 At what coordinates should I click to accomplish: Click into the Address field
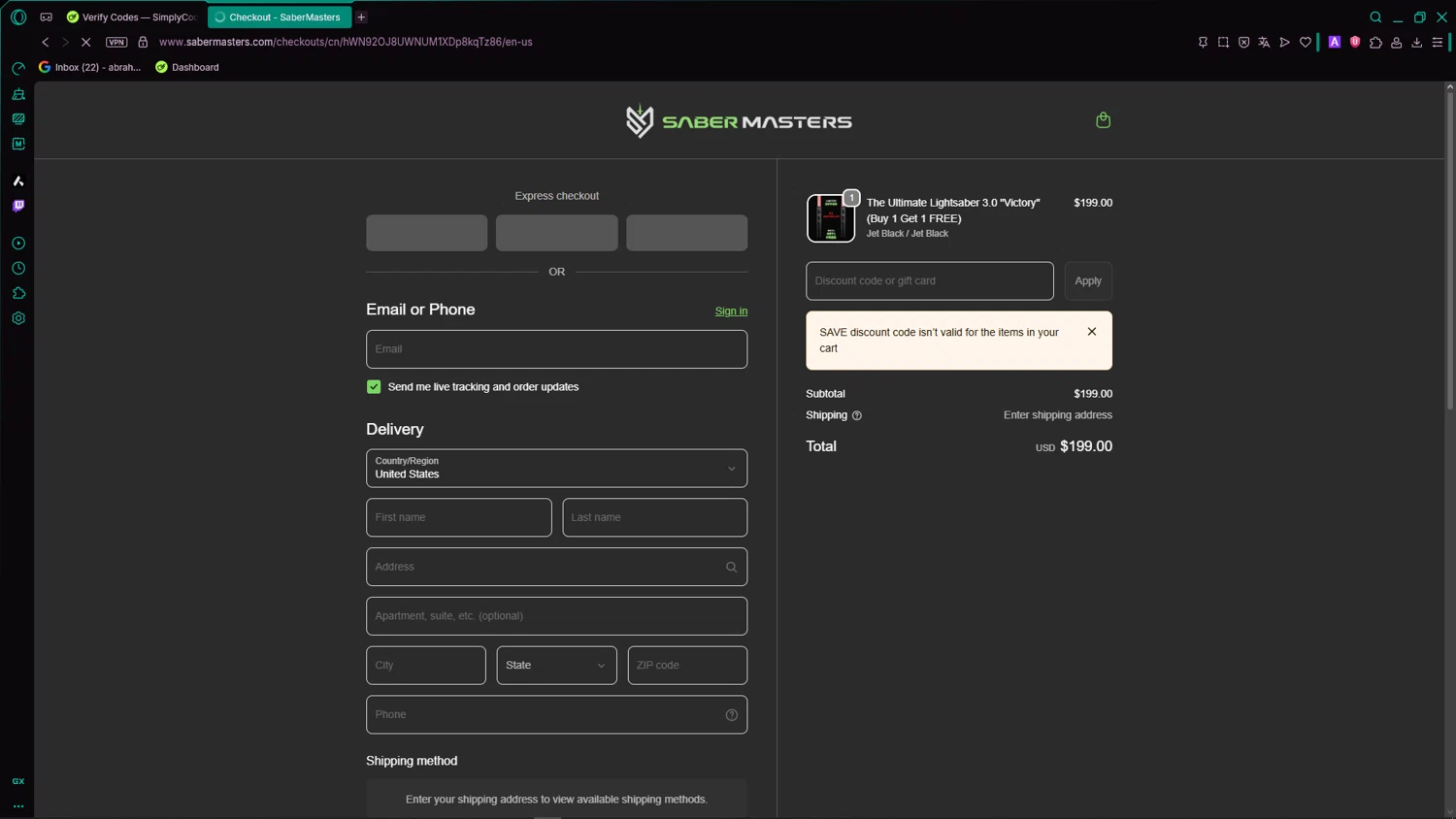557,567
